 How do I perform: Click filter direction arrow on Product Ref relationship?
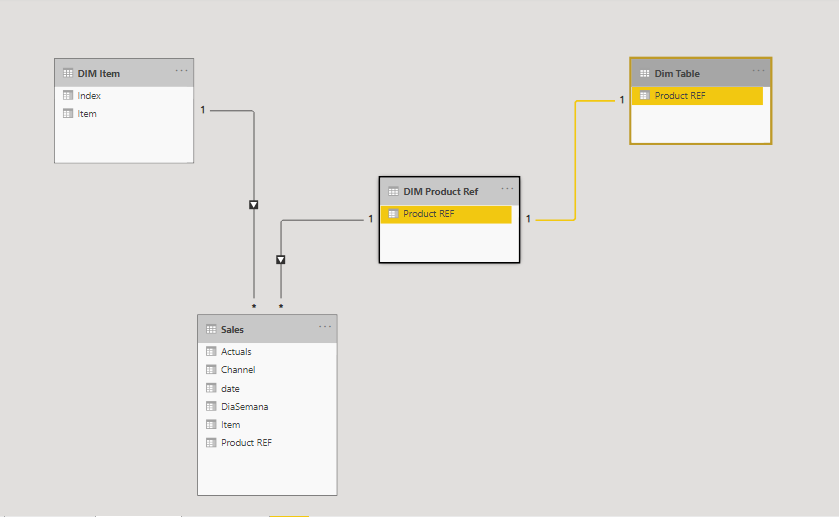pyautogui.click(x=280, y=260)
